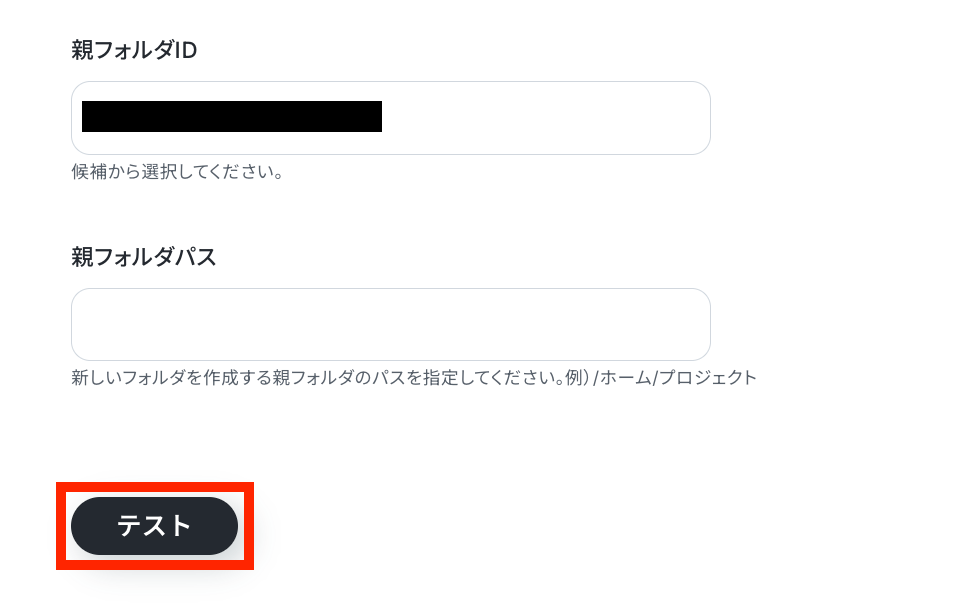Click the 例) portion of the path hint

[x=577, y=377]
